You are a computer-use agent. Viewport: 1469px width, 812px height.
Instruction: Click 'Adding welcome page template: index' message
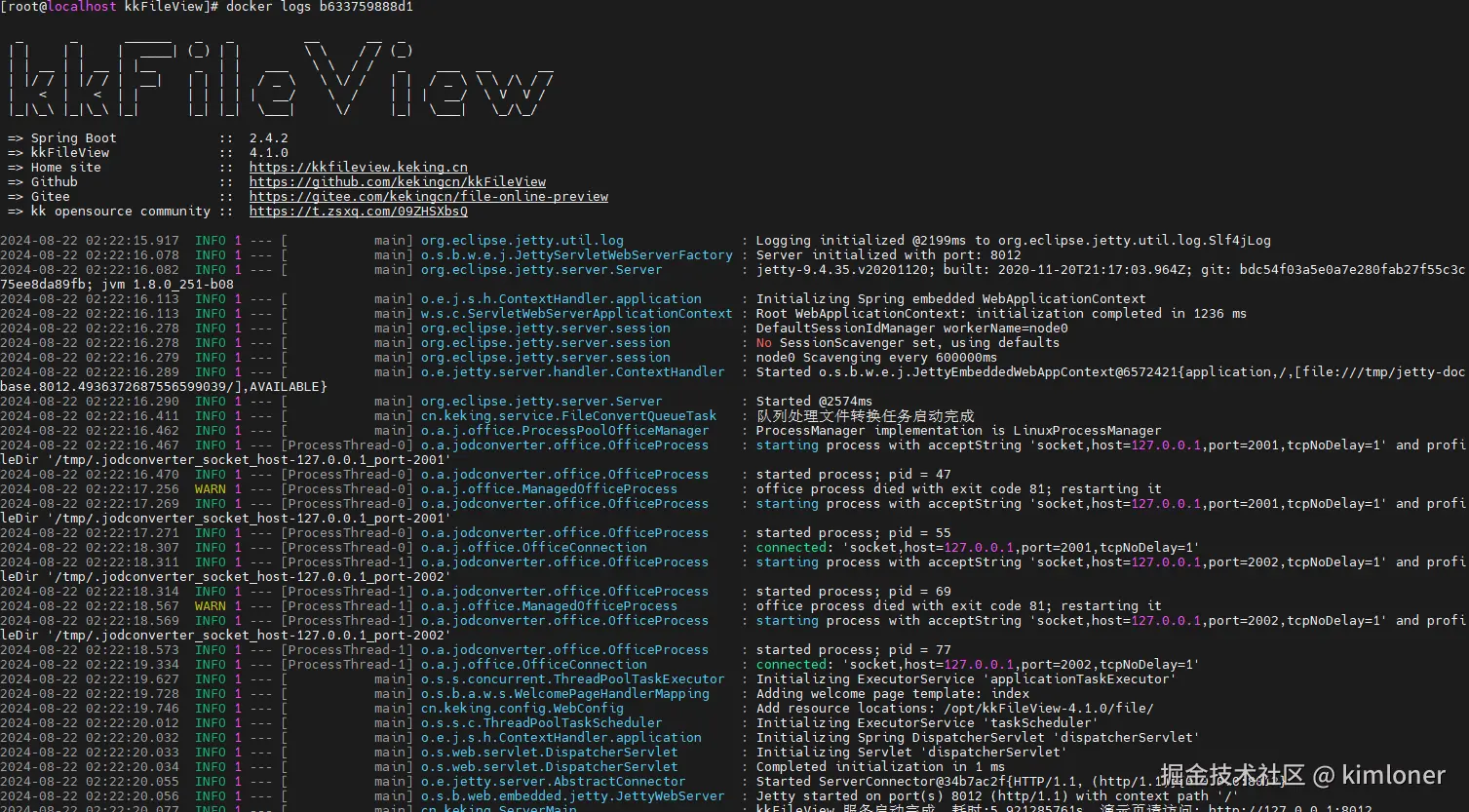point(893,694)
